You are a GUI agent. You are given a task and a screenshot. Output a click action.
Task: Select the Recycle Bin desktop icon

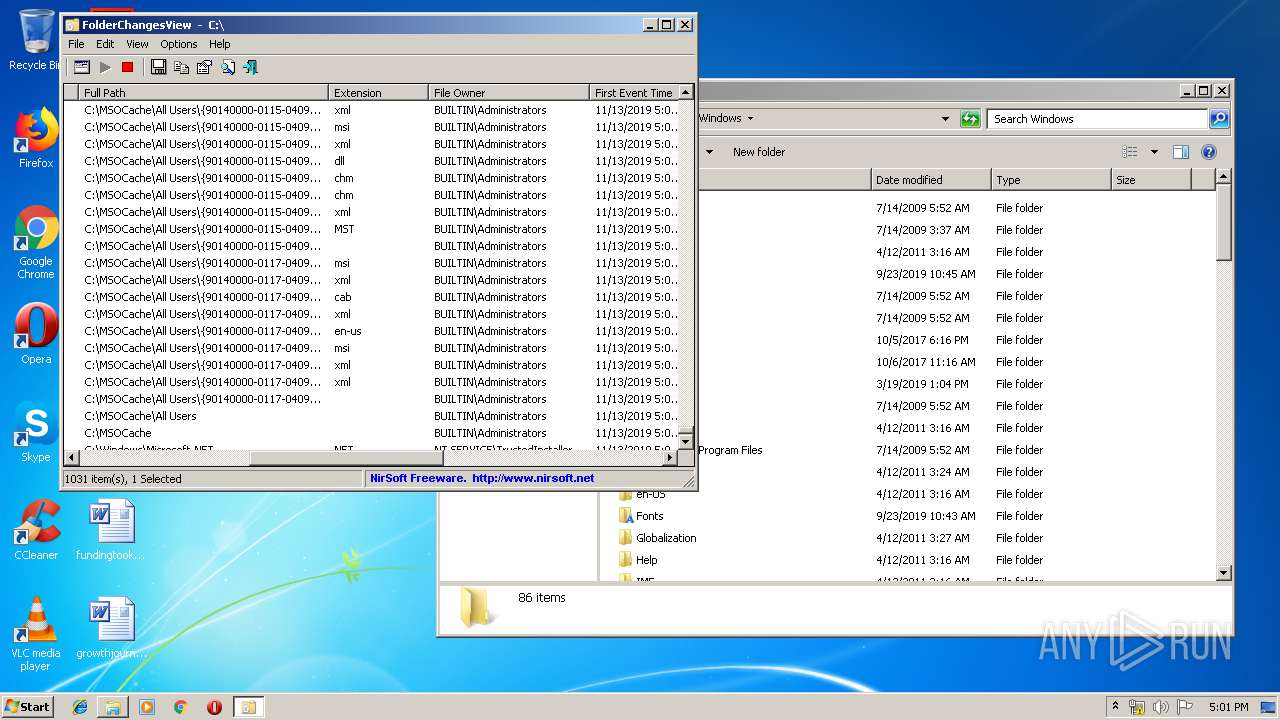[x=36, y=40]
